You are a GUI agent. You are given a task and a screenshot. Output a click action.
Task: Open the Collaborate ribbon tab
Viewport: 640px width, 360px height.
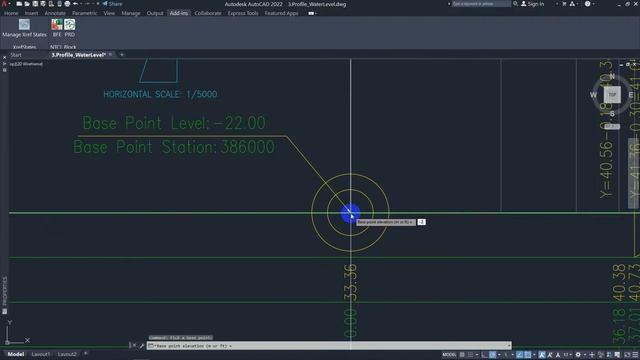pyautogui.click(x=208, y=13)
